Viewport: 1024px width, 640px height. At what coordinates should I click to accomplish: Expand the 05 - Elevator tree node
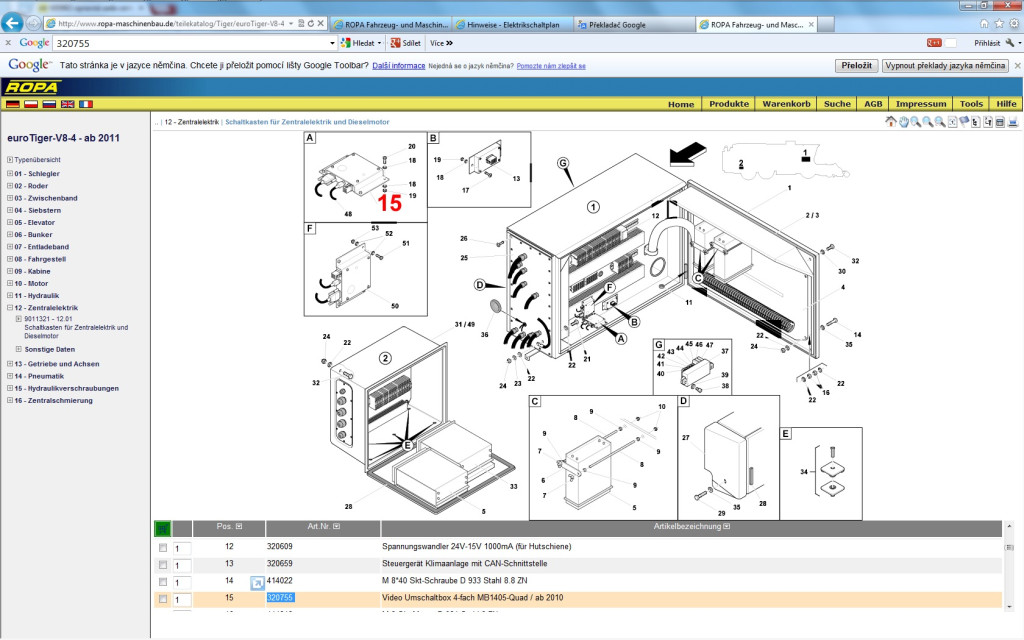coord(10,223)
